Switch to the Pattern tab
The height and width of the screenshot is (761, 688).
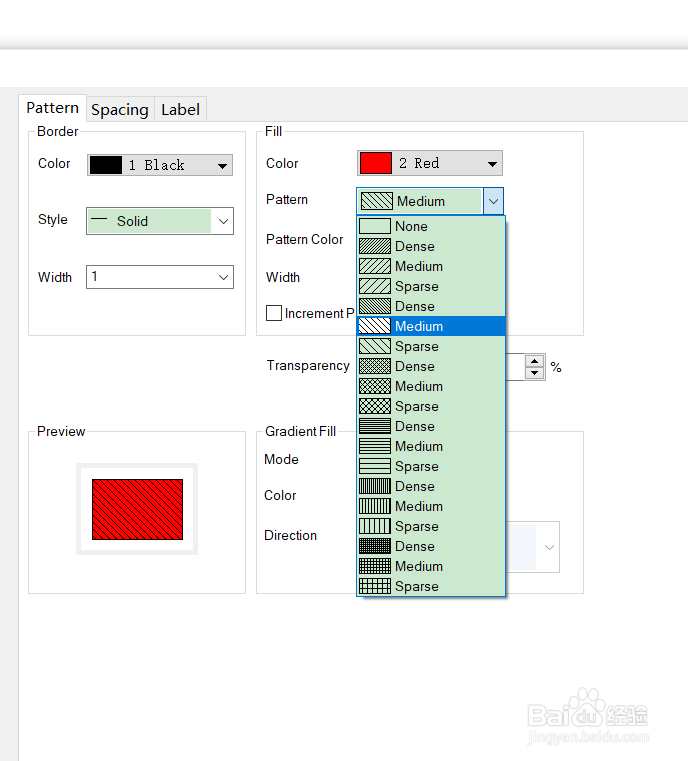point(52,108)
